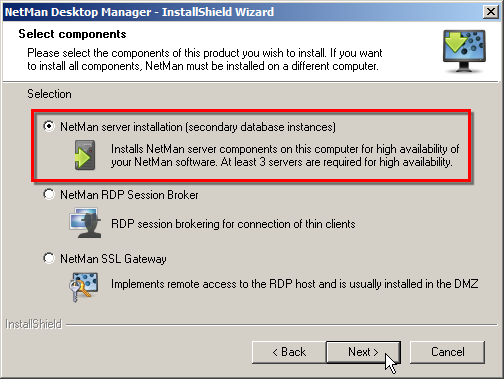Click the 'NetMan SSL Gateway' label text
Viewport: 504px width, 379px height.
pyautogui.click(x=113, y=259)
